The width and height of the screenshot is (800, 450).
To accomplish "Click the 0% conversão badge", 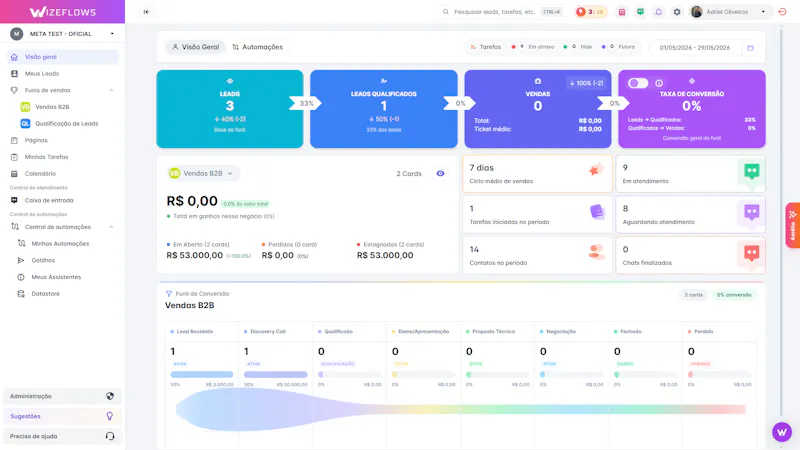I will pyautogui.click(x=734, y=295).
